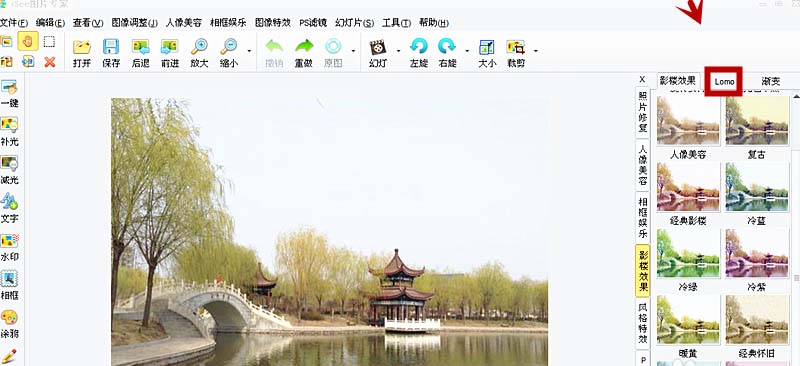Select the hand pan tool
This screenshot has height=366, width=800.
pyautogui.click(x=28, y=41)
